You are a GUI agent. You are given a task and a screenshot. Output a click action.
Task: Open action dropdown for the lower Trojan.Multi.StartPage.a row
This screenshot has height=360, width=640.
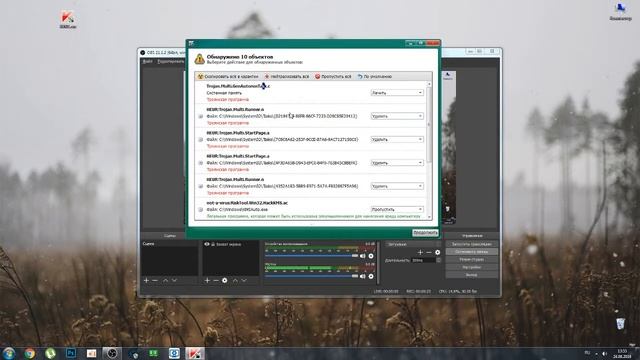tap(397, 162)
